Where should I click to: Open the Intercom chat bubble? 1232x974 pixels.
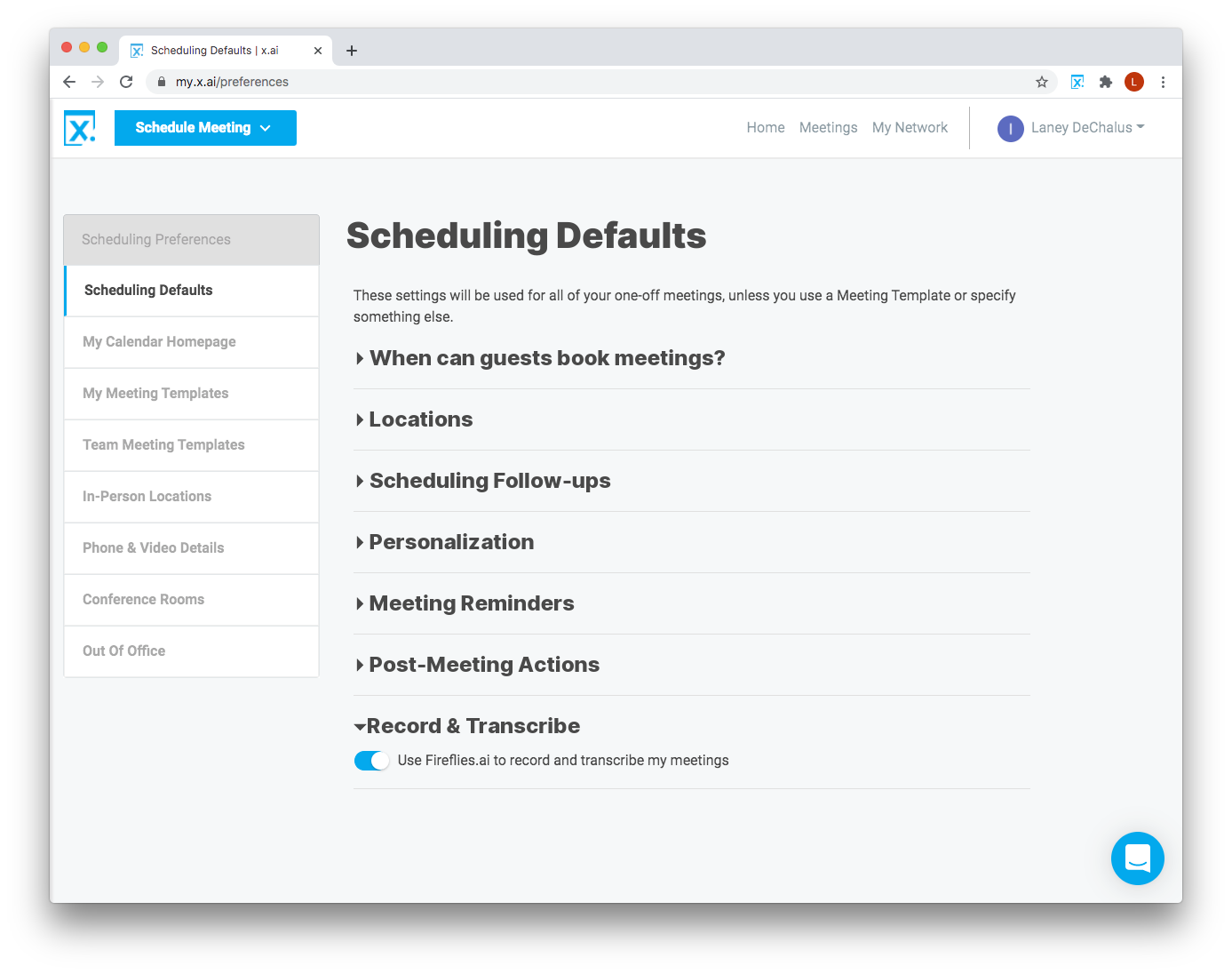tap(1137, 858)
